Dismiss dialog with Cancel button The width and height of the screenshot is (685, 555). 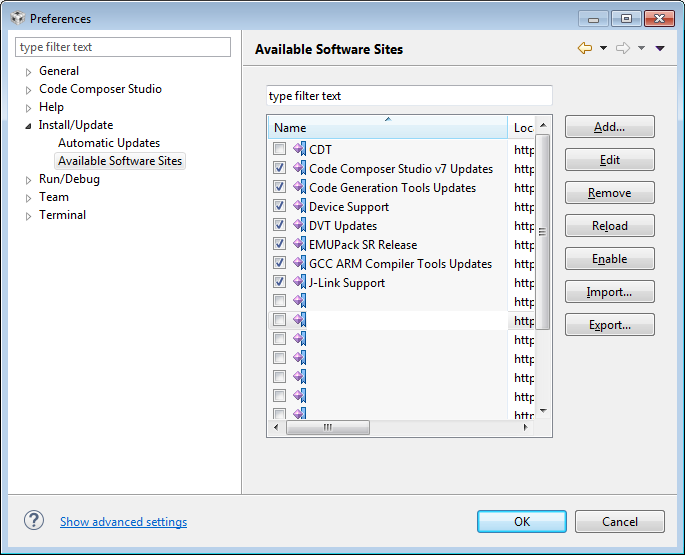pyautogui.click(x=619, y=521)
